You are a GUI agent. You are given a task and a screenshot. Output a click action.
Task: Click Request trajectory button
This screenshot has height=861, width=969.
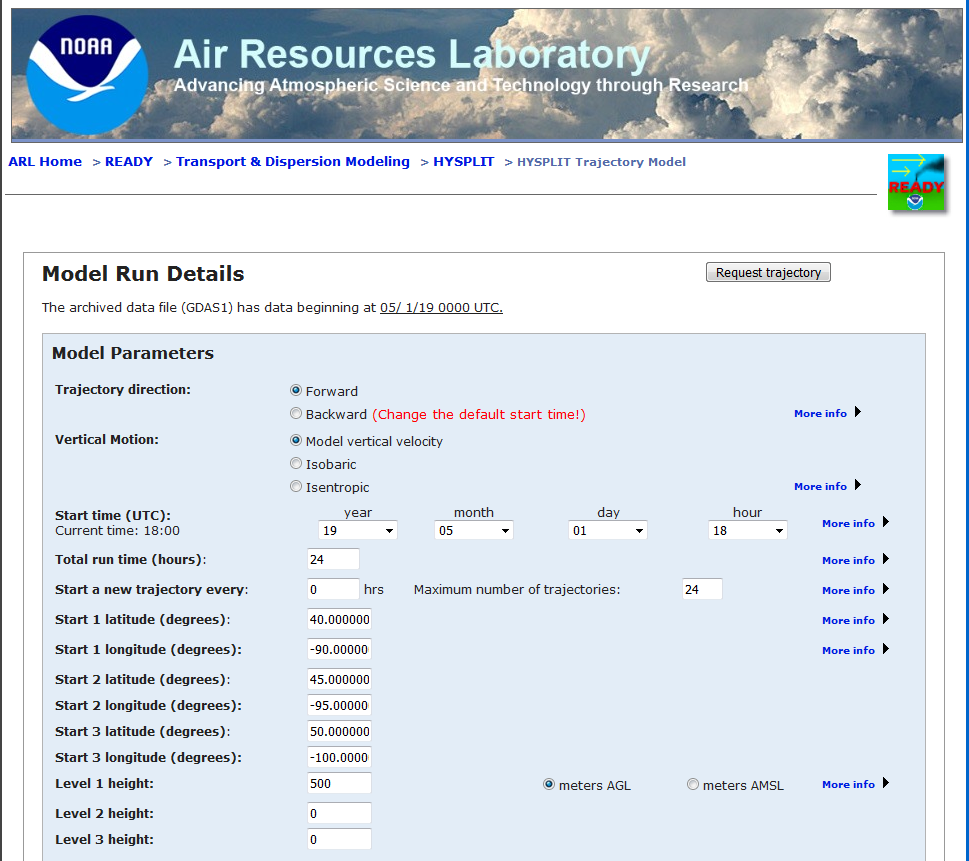click(x=768, y=273)
